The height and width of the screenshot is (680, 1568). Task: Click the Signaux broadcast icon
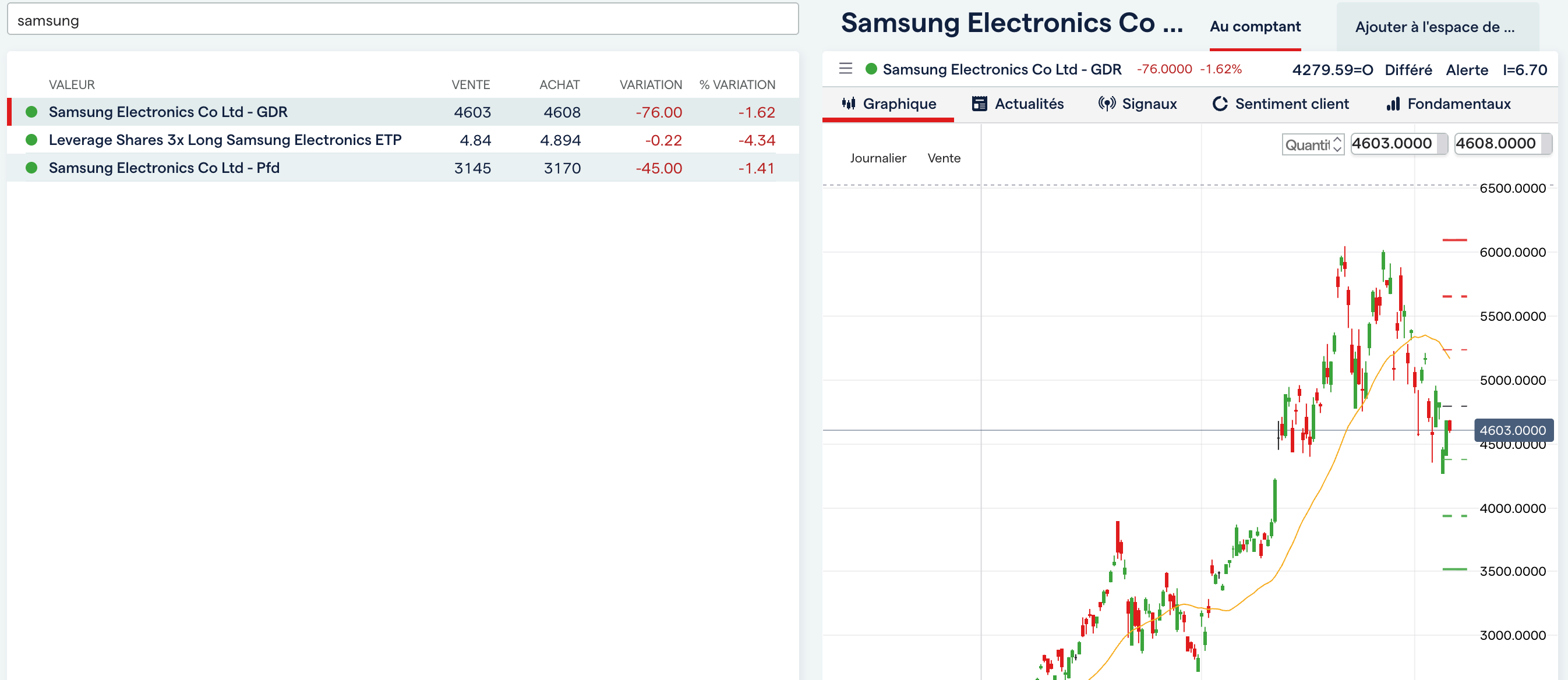point(1106,104)
